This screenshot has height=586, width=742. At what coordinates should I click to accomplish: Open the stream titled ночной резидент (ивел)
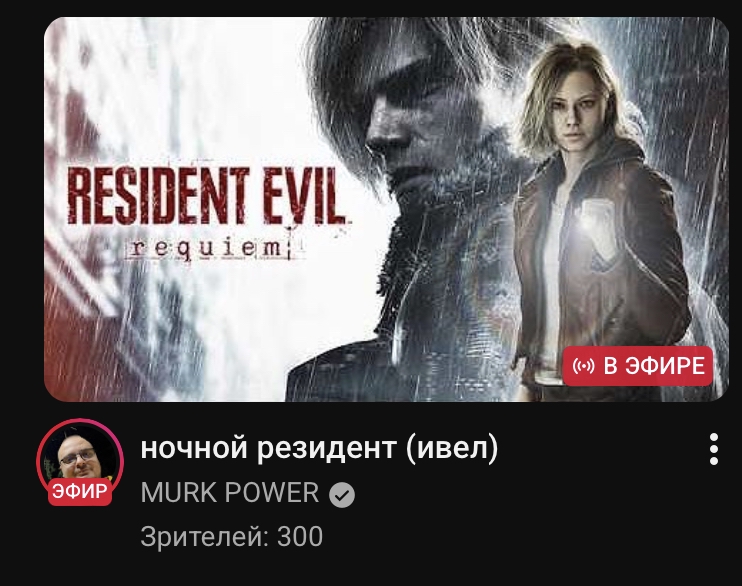click(x=319, y=447)
